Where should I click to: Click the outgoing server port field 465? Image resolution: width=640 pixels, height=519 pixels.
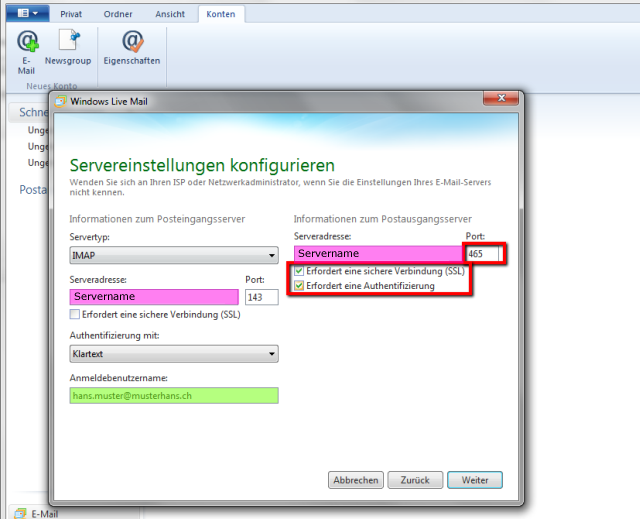pyautogui.click(x=483, y=255)
